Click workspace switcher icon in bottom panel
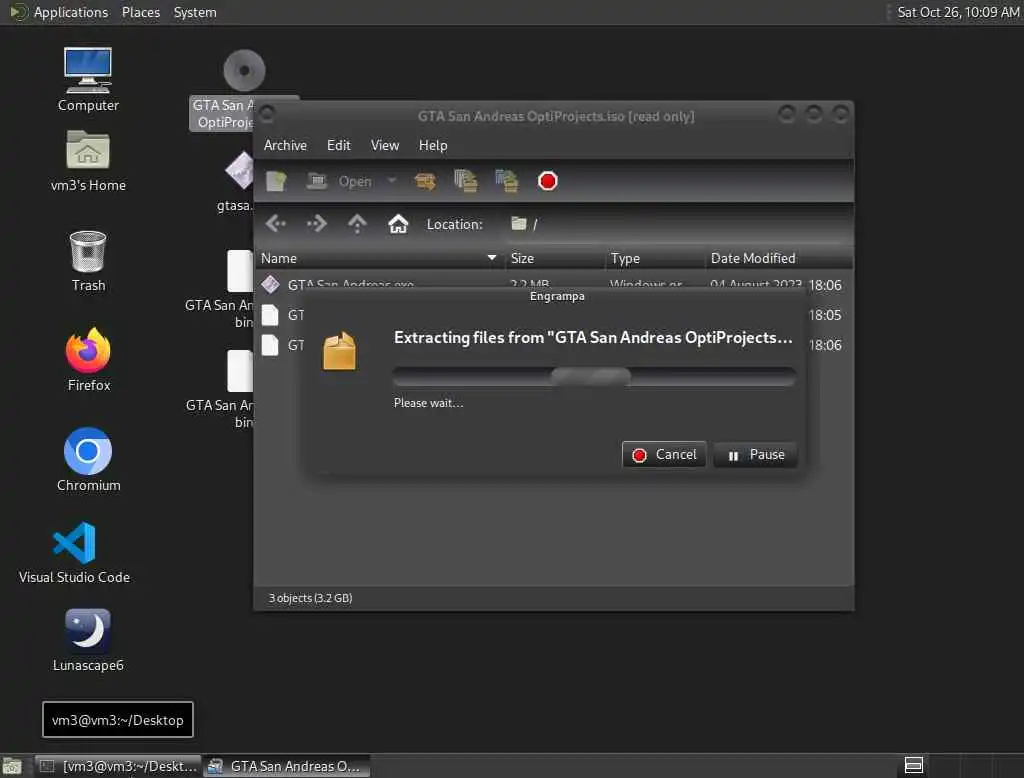The width and height of the screenshot is (1024, 778). (x=914, y=765)
